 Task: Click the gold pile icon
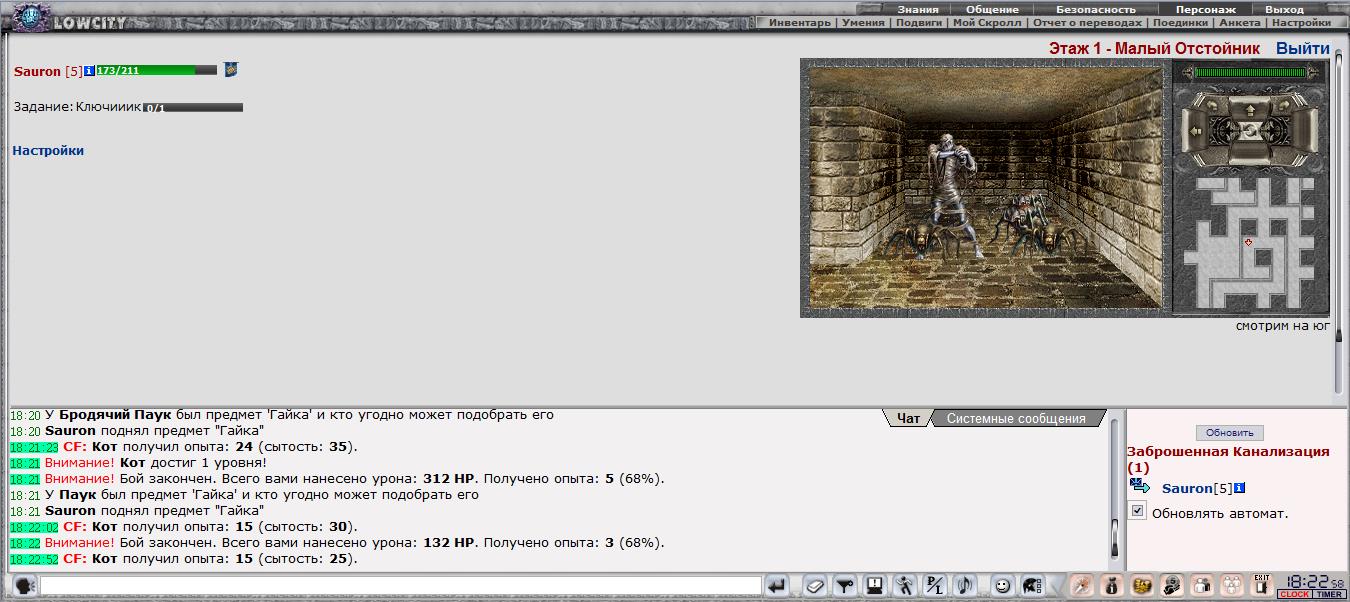pos(1143,586)
